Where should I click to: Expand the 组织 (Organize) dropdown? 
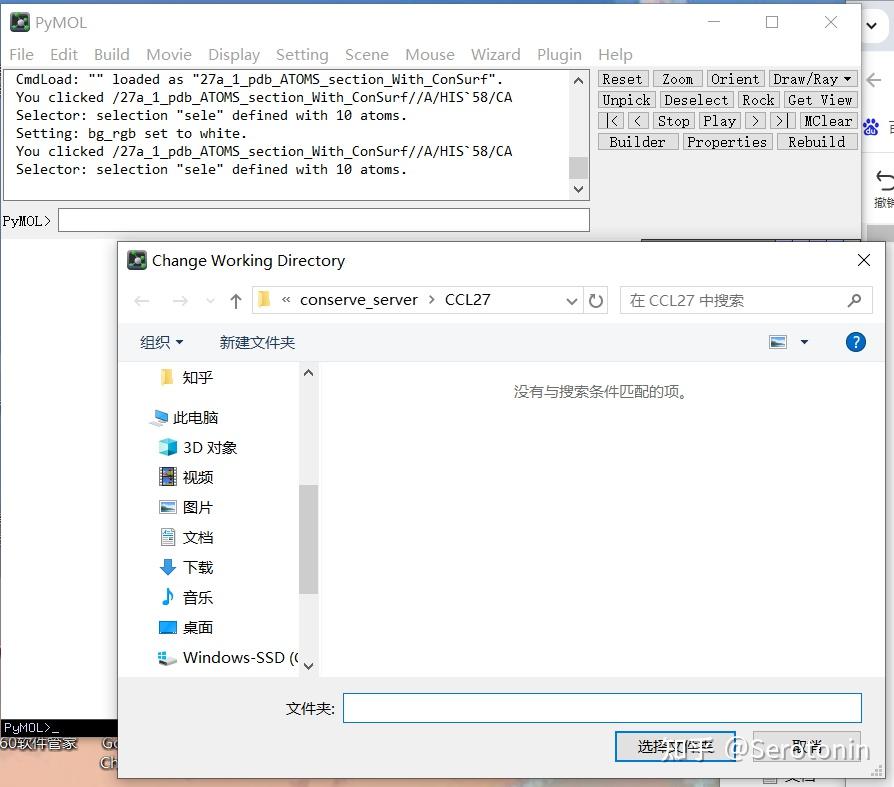(162, 341)
